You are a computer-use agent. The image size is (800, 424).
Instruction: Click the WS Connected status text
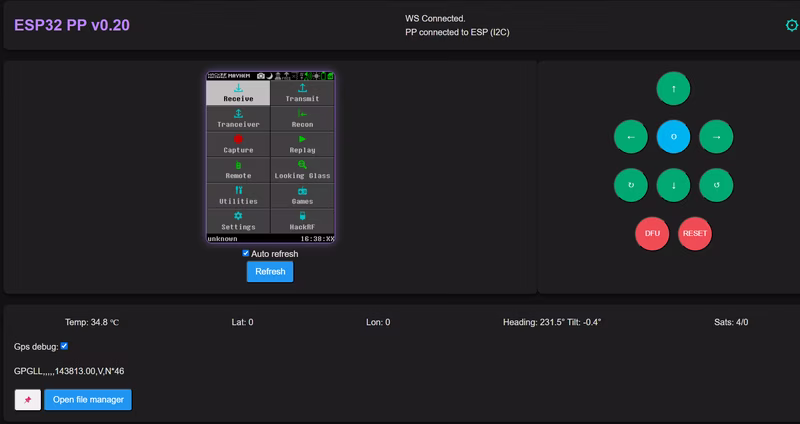pos(435,18)
